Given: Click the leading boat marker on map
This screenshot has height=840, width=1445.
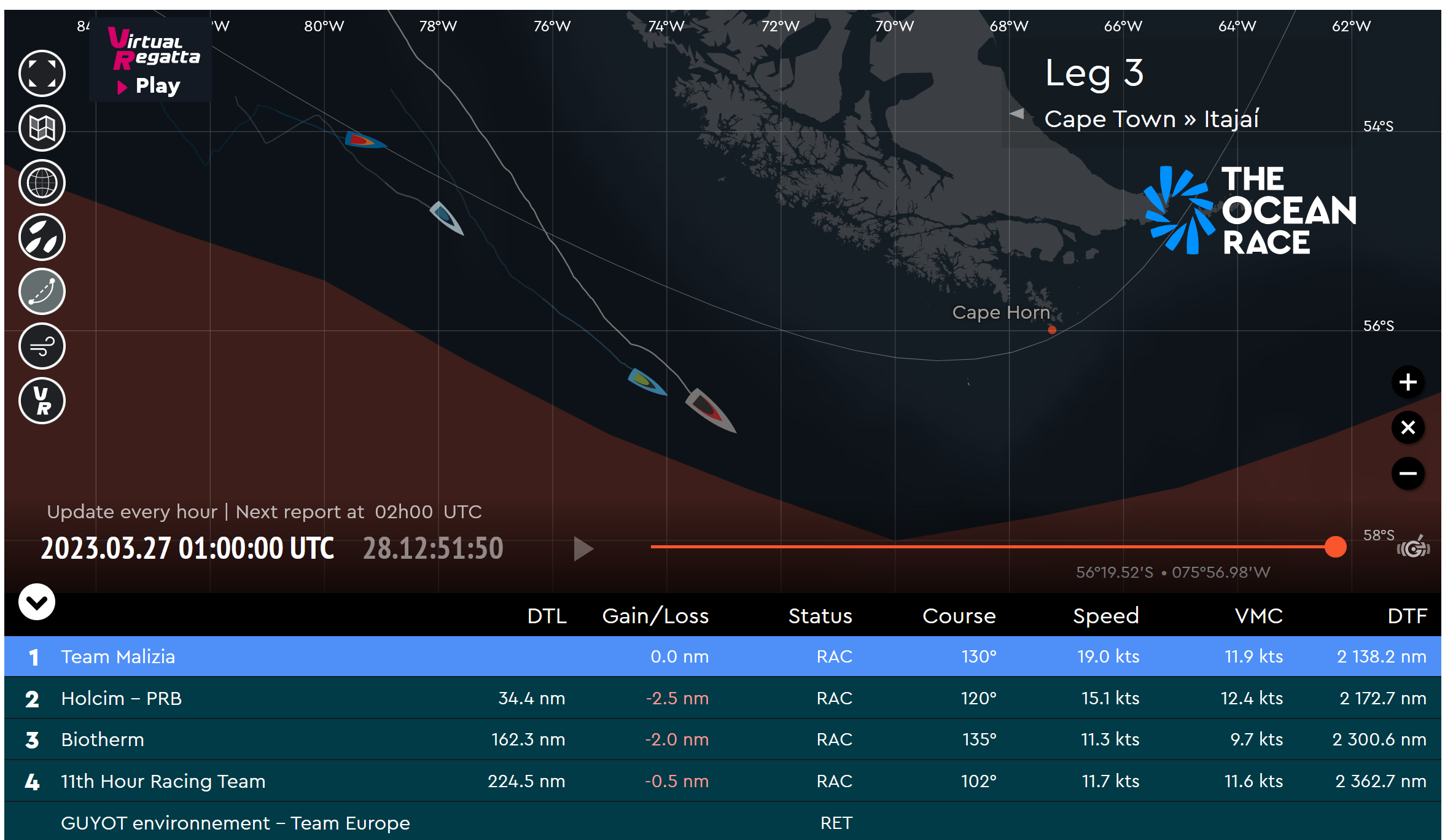Looking at the screenshot, I should click(x=710, y=410).
